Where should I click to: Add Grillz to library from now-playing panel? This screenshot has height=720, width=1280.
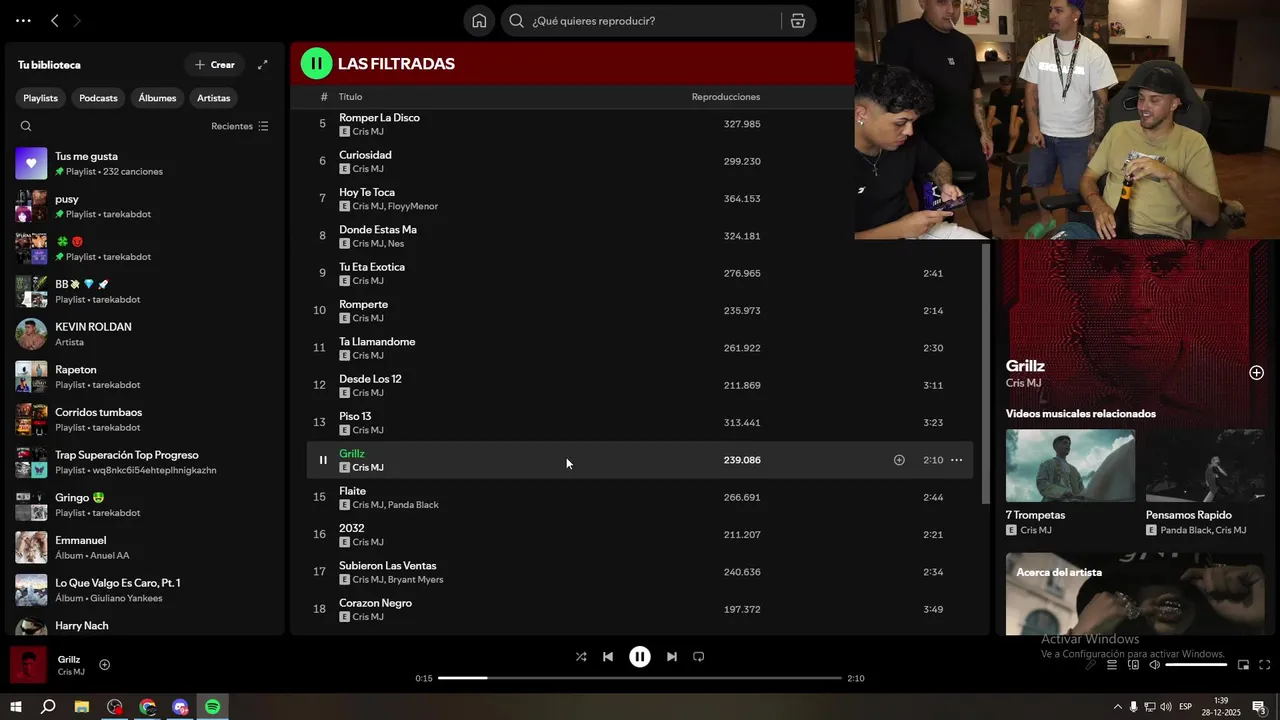pos(1256,373)
